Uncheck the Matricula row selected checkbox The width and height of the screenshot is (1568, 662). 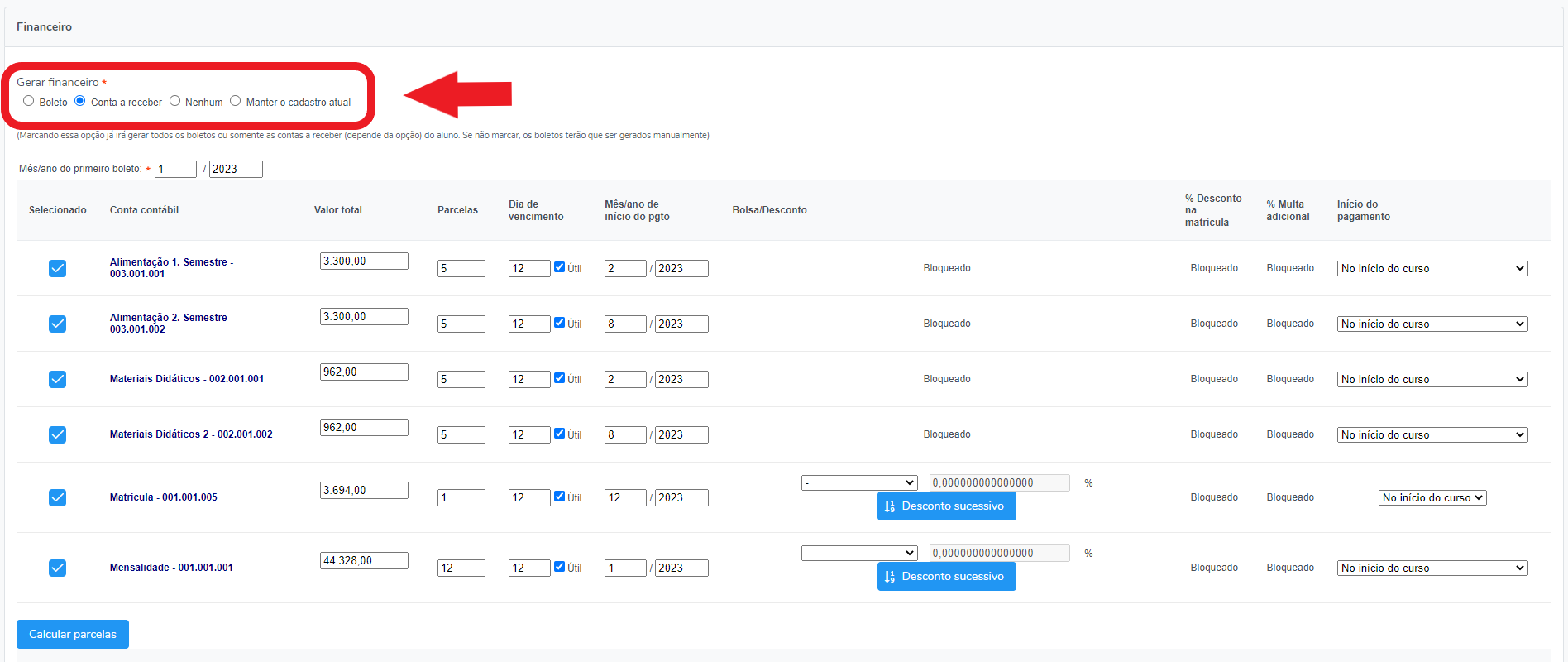57,497
